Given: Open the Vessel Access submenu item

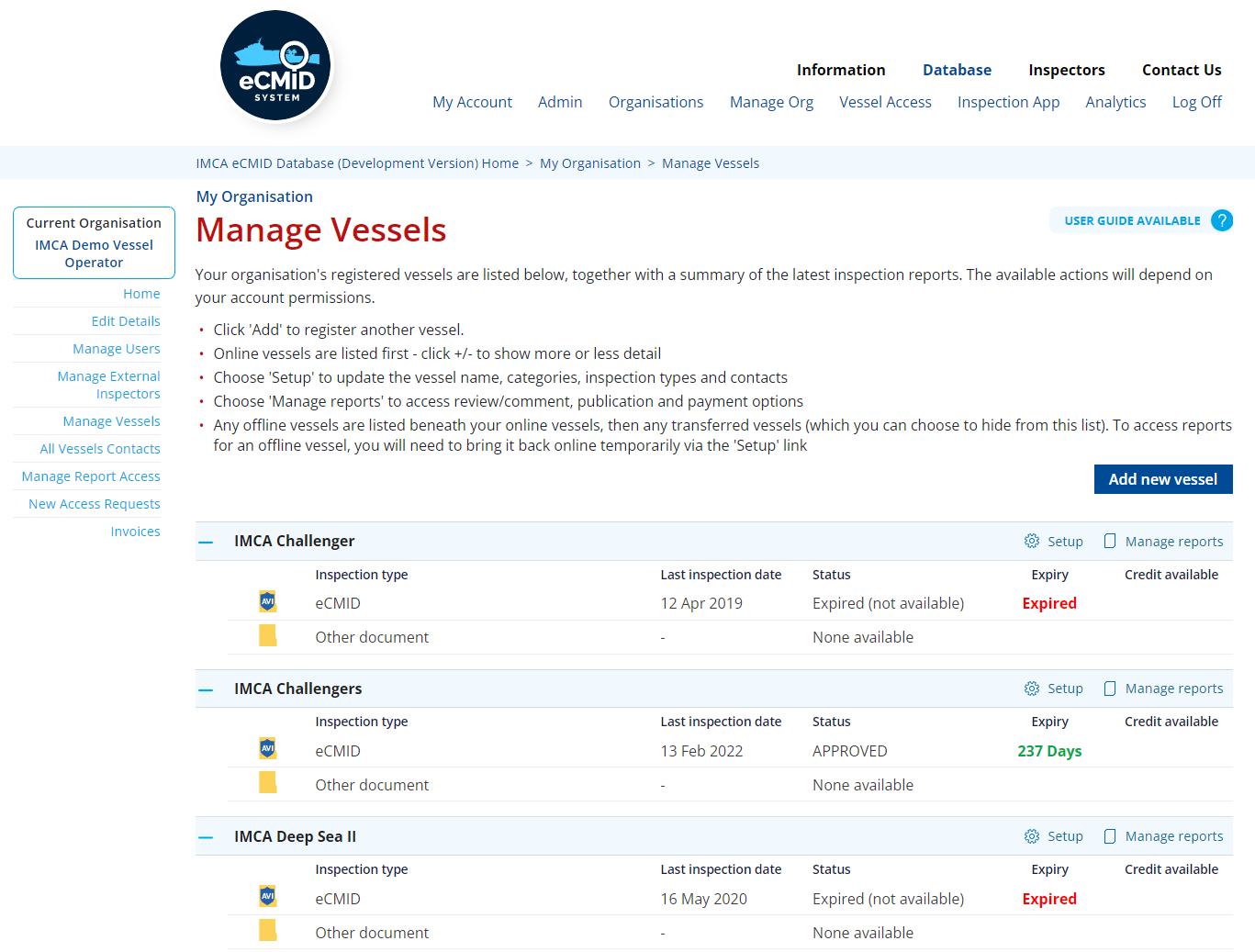Looking at the screenshot, I should 885,102.
